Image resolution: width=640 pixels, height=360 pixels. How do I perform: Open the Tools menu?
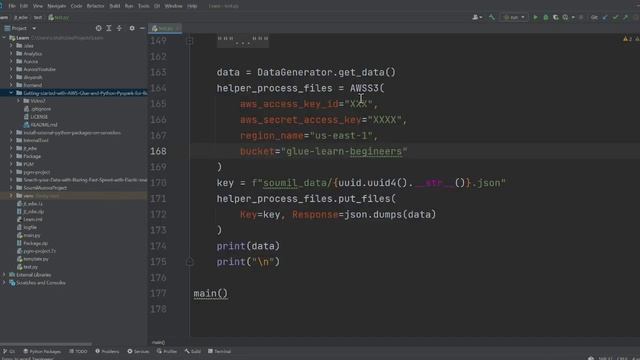(143, 6)
